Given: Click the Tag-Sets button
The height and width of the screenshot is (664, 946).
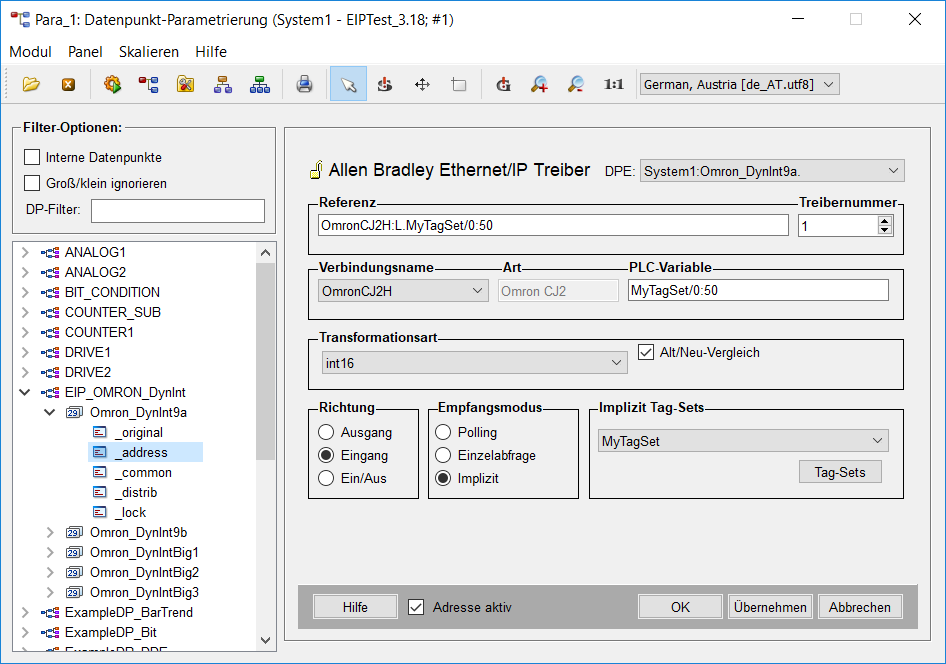Looking at the screenshot, I should click(x=840, y=472).
